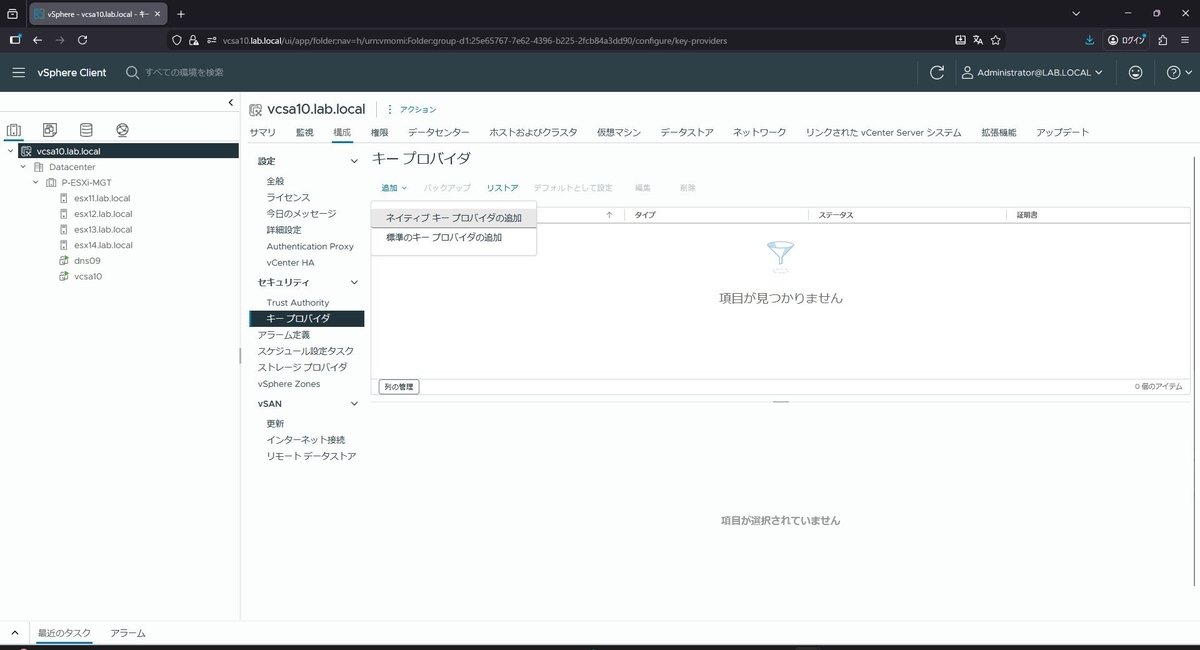The image size is (1200, 650).
Task: Select the dns09 virtual machine
Action: click(87, 261)
